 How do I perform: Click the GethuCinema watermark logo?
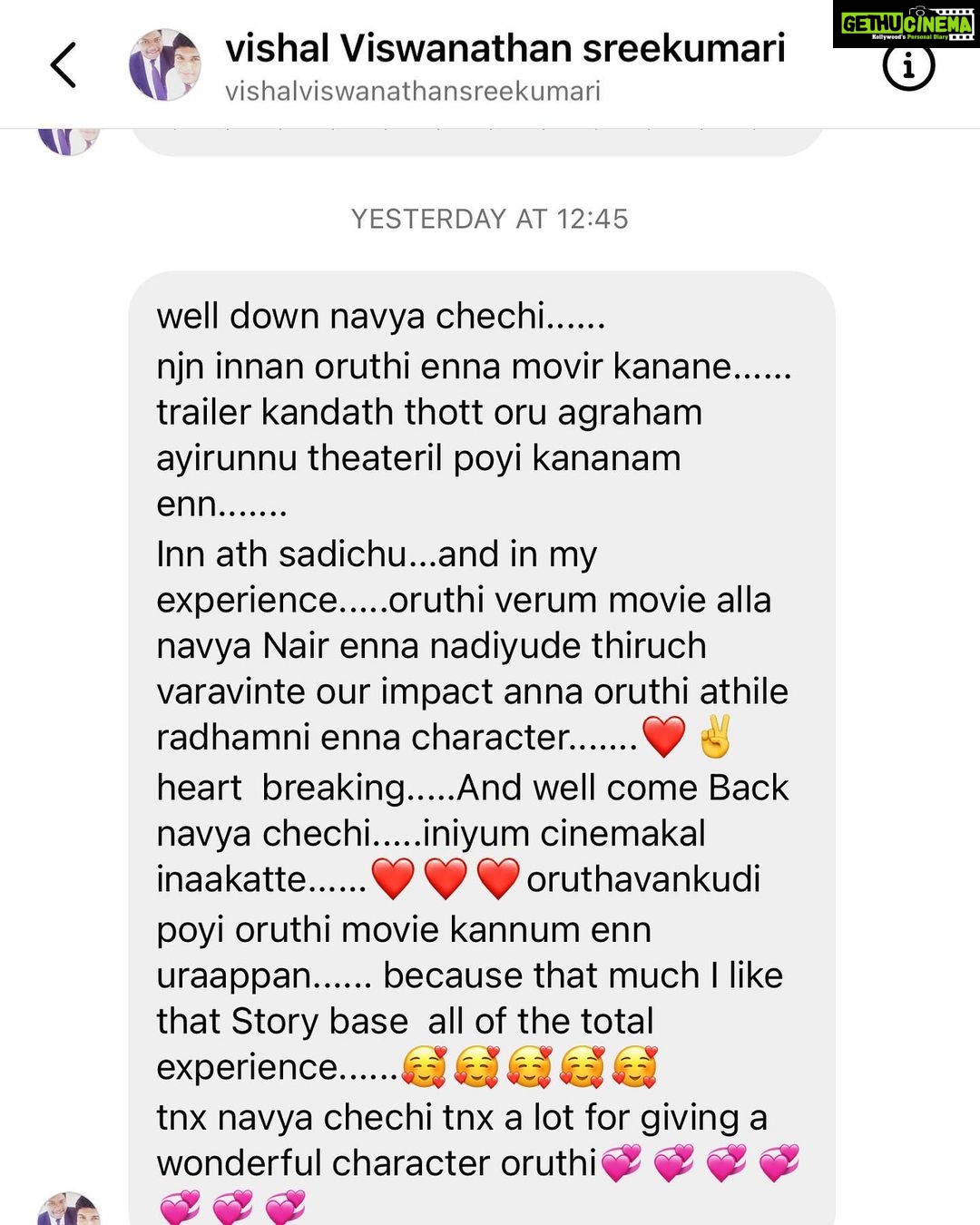(906, 24)
